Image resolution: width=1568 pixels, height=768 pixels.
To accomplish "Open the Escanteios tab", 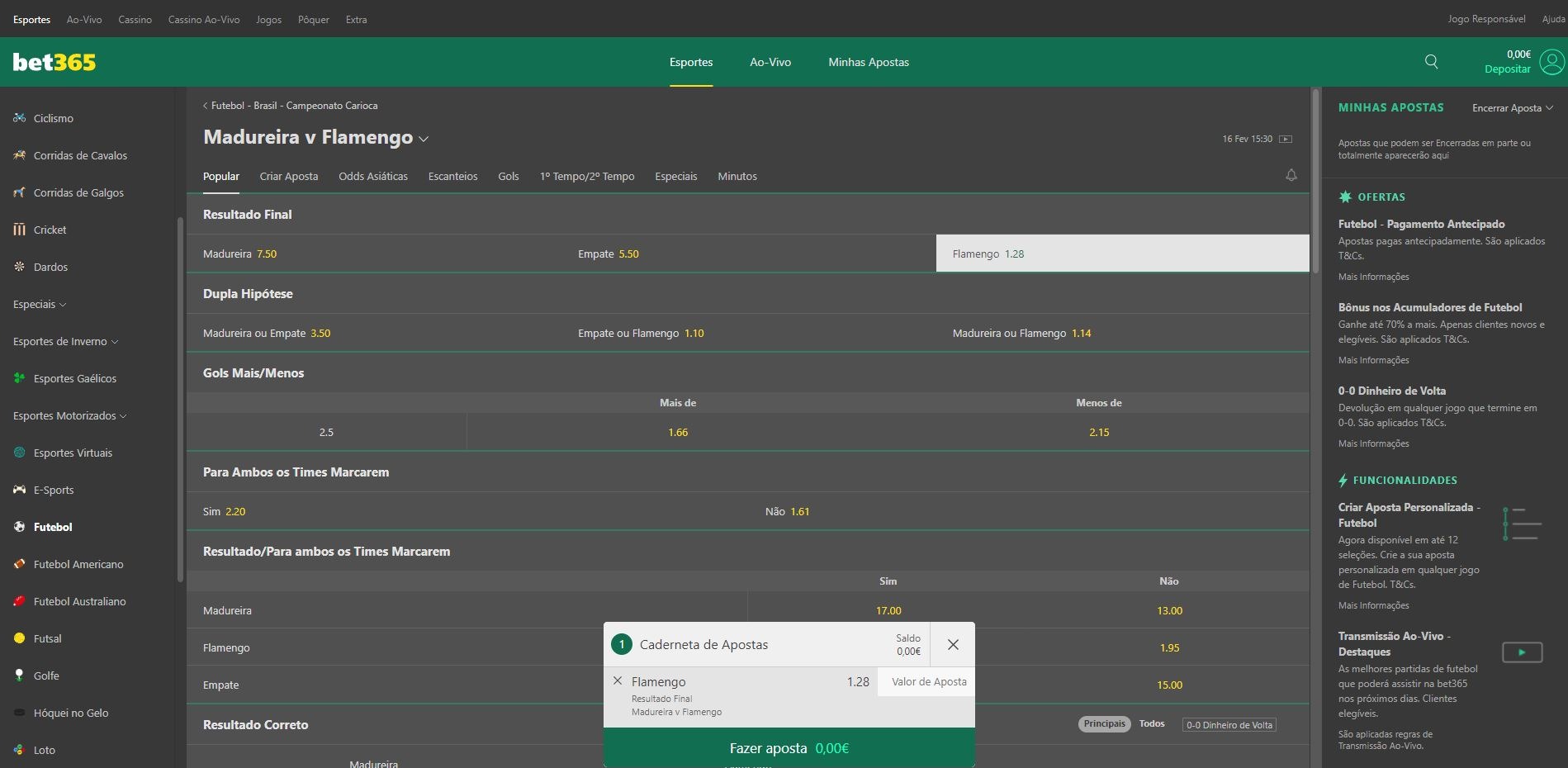I will click(452, 176).
